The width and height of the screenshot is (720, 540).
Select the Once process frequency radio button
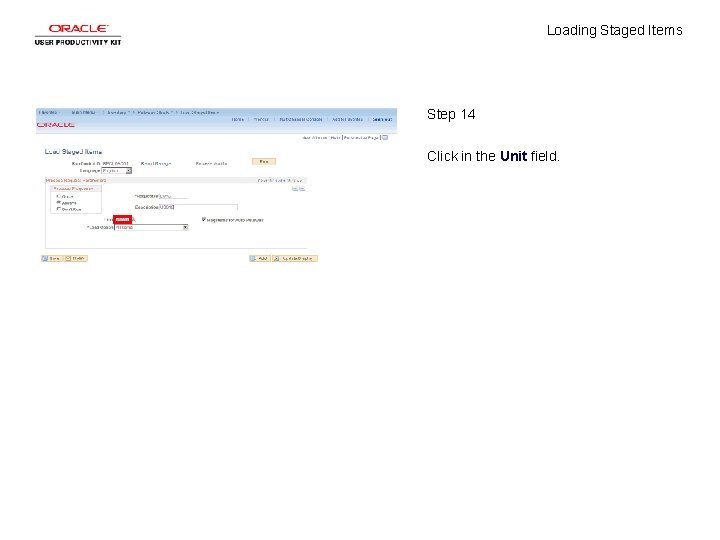pos(58,196)
